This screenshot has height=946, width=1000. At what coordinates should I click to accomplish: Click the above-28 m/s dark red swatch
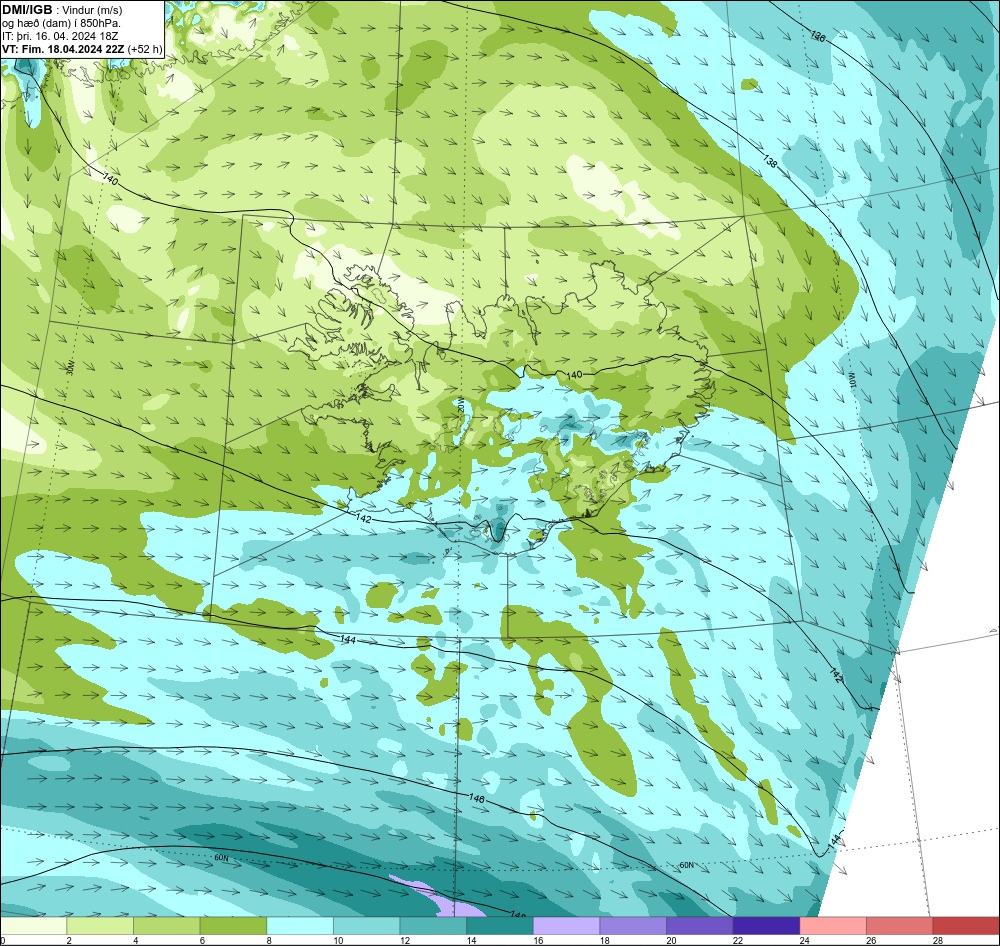tap(966, 926)
